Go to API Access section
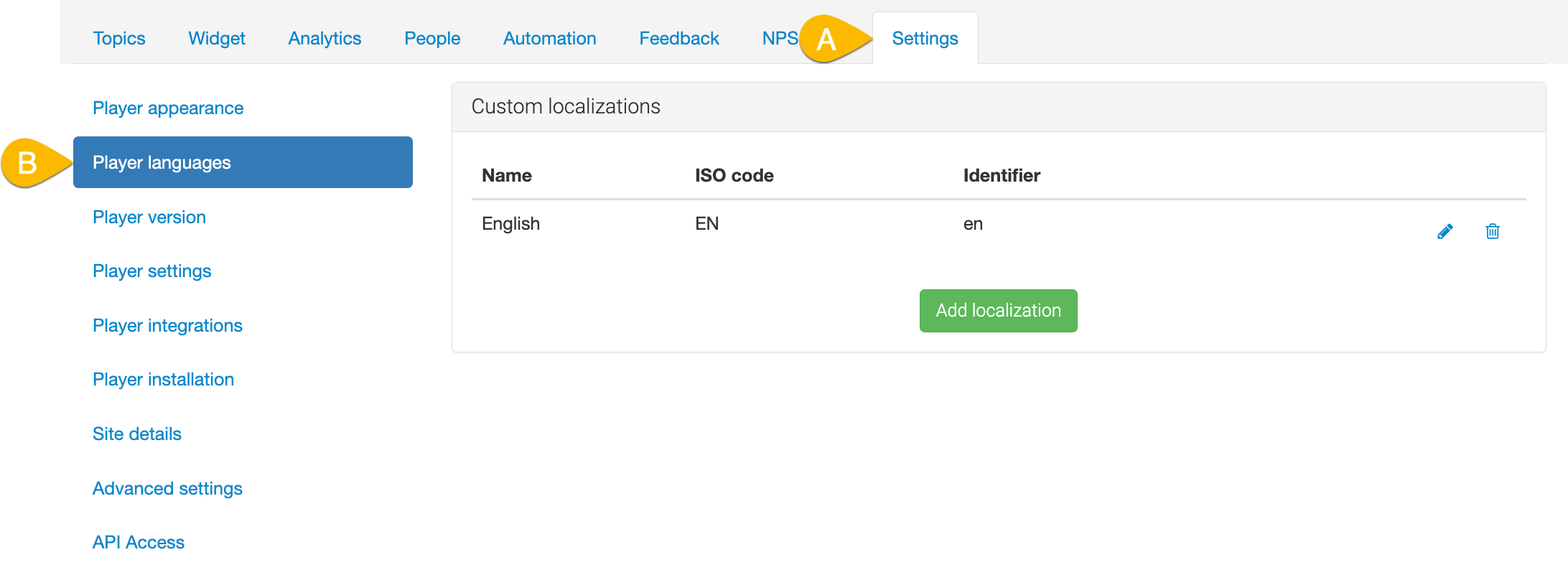Screen dimensions: 1568x570 [139, 542]
